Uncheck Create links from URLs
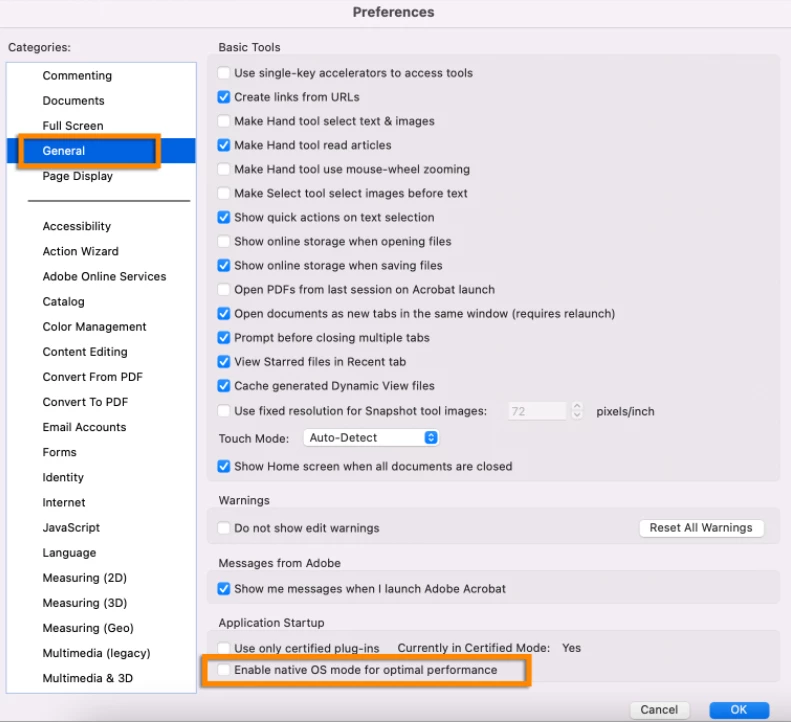This screenshot has height=722, width=791. [x=223, y=97]
